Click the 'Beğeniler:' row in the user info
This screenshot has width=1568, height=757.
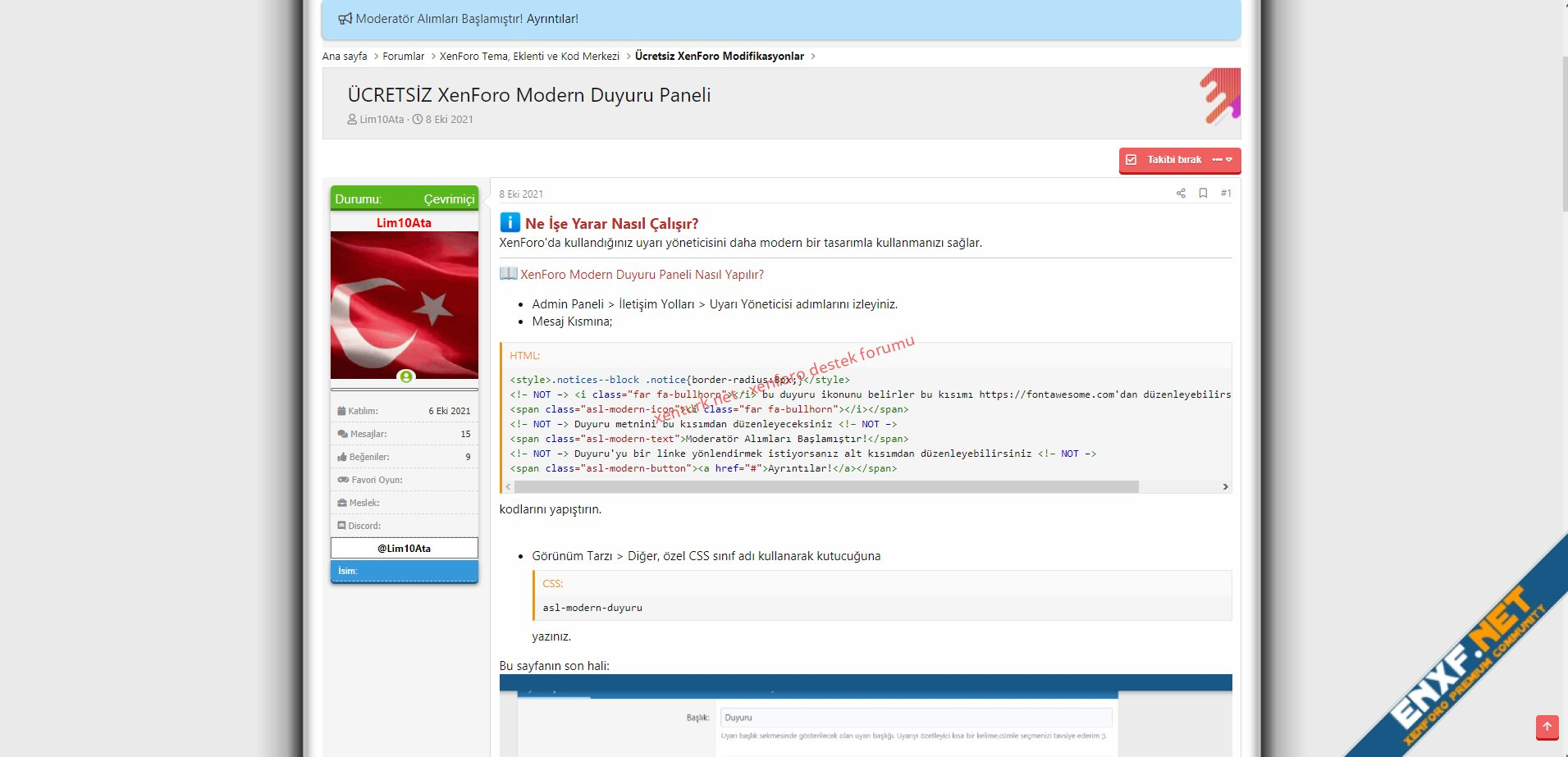click(405, 457)
